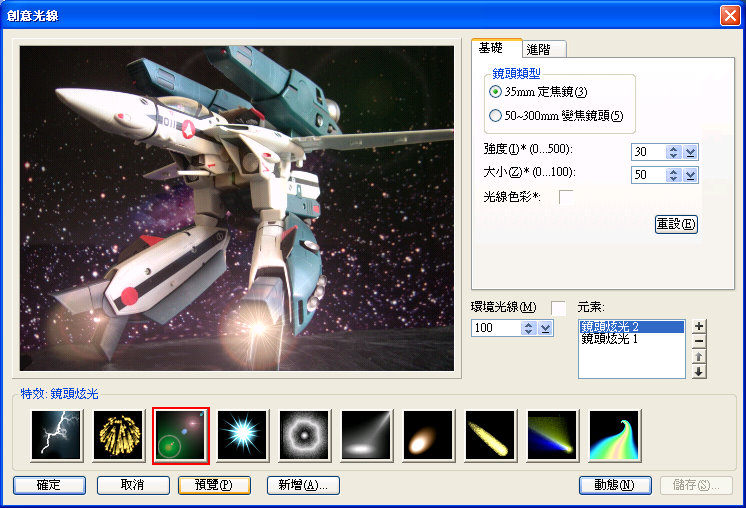This screenshot has width=746, height=508.
Task: Select 鏡頭炫光 2 in elements list
Action: pos(632,327)
